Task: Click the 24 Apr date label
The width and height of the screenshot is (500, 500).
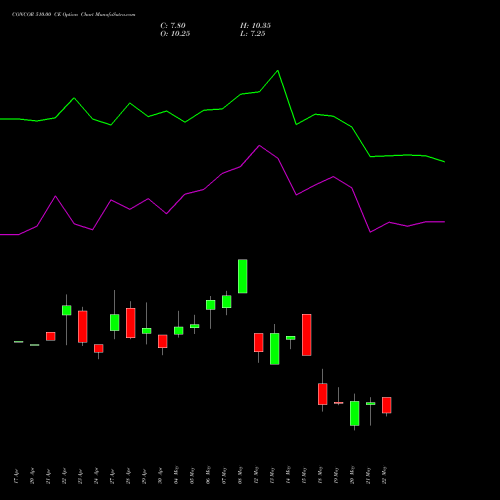Action: click(x=96, y=476)
